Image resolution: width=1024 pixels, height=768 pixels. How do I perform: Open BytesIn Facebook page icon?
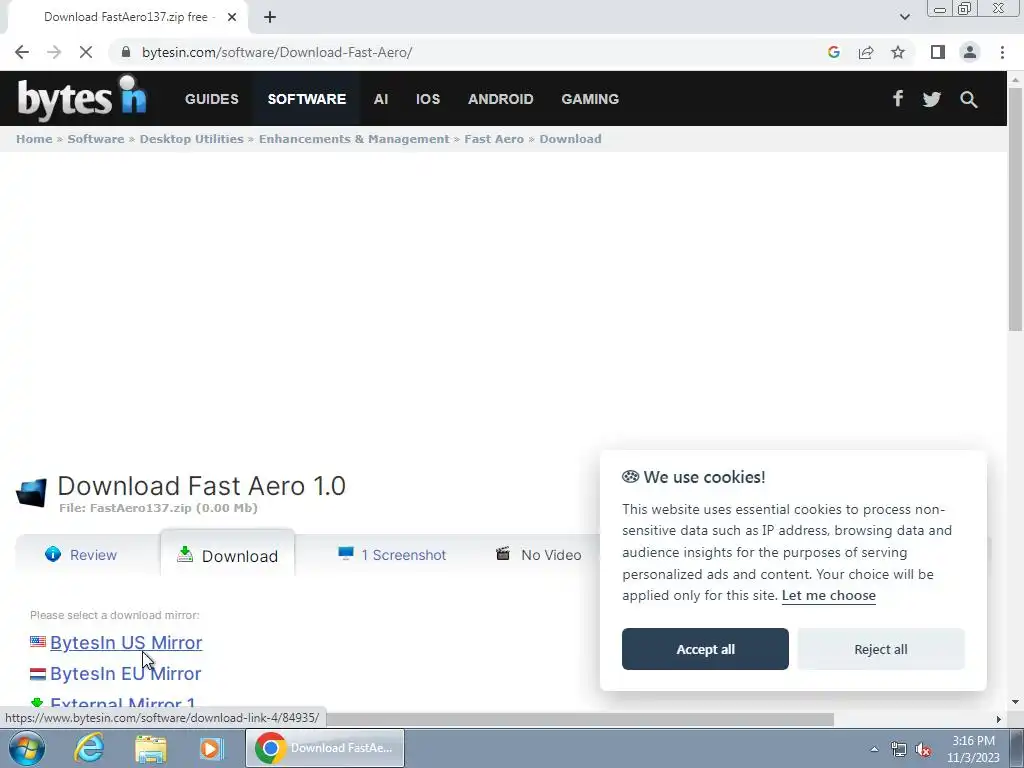pyautogui.click(x=898, y=99)
